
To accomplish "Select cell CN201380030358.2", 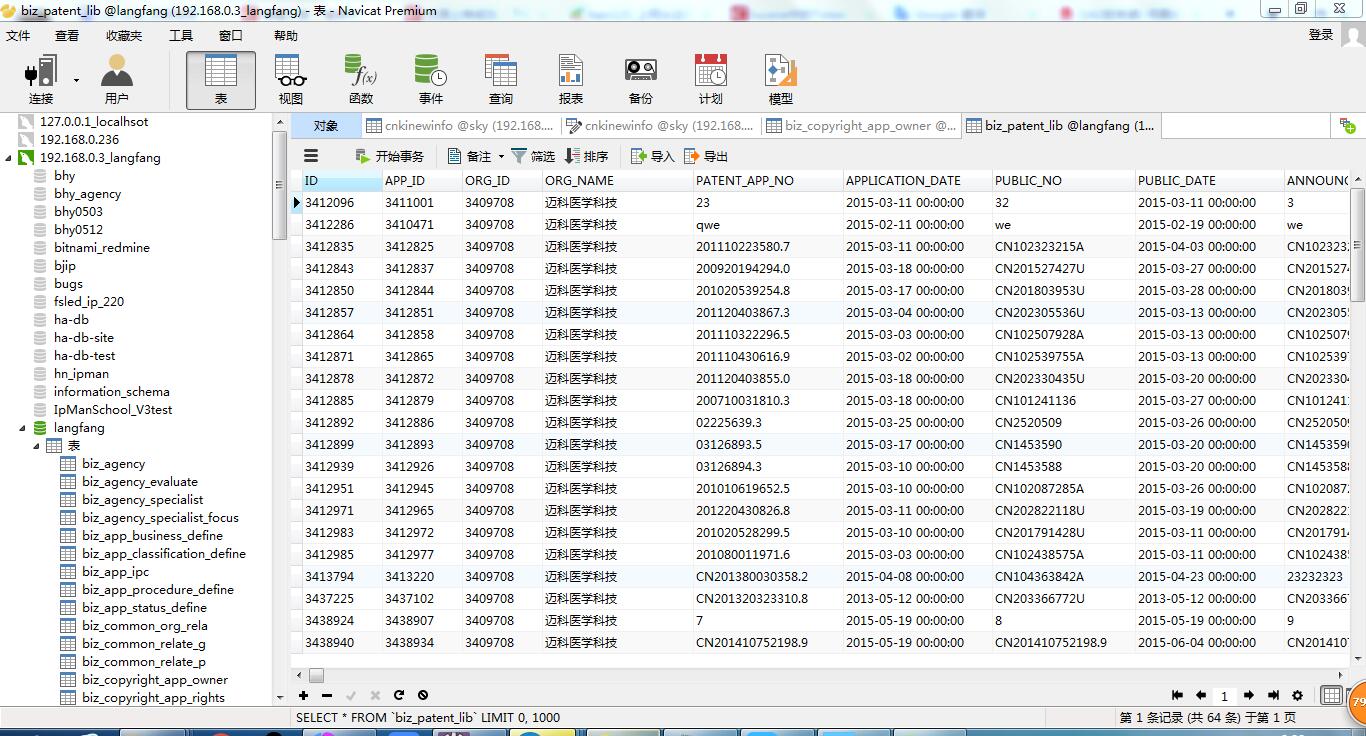I will coord(768,577).
